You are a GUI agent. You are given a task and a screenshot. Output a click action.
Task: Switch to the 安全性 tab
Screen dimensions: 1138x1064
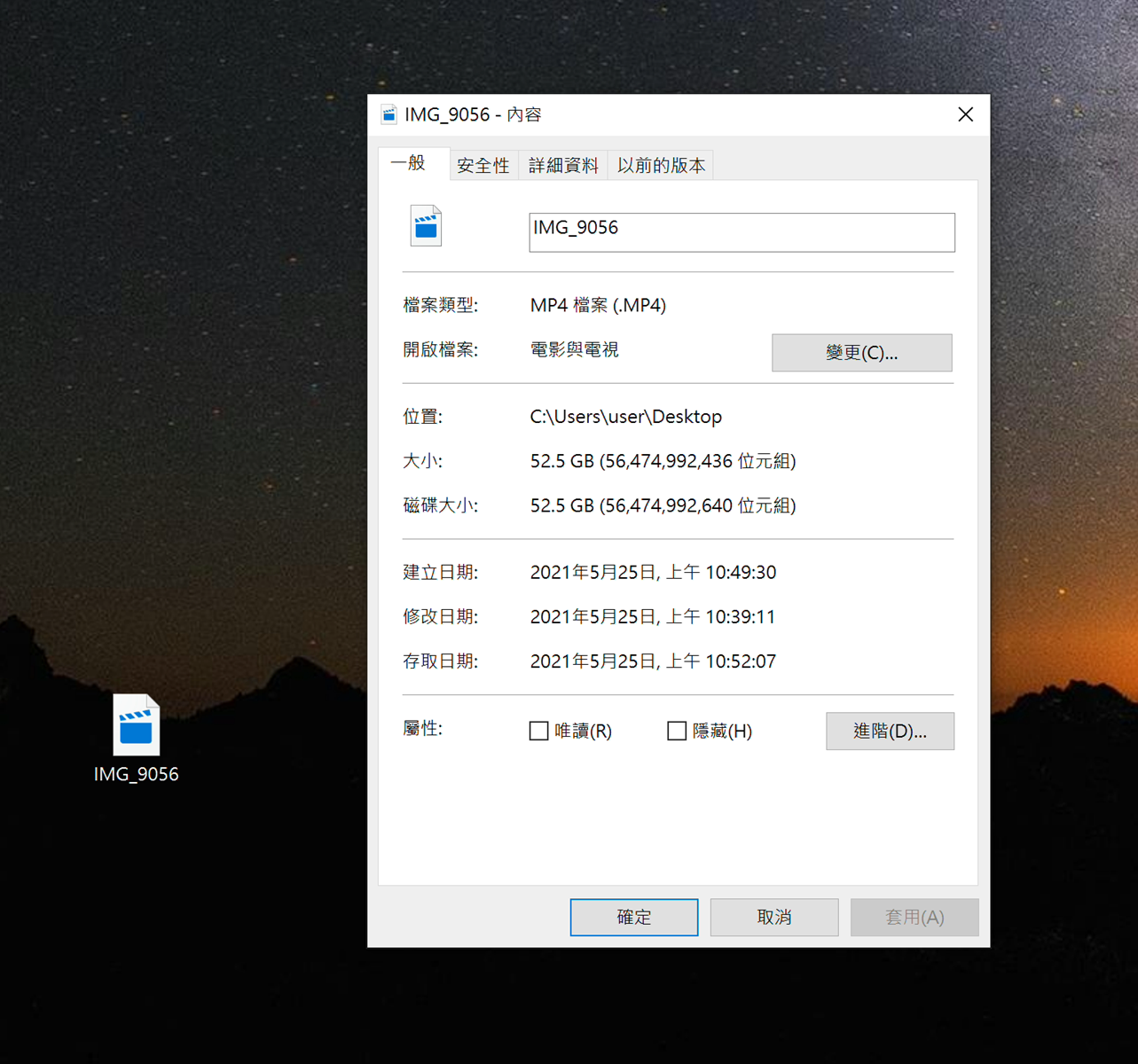[x=483, y=166]
